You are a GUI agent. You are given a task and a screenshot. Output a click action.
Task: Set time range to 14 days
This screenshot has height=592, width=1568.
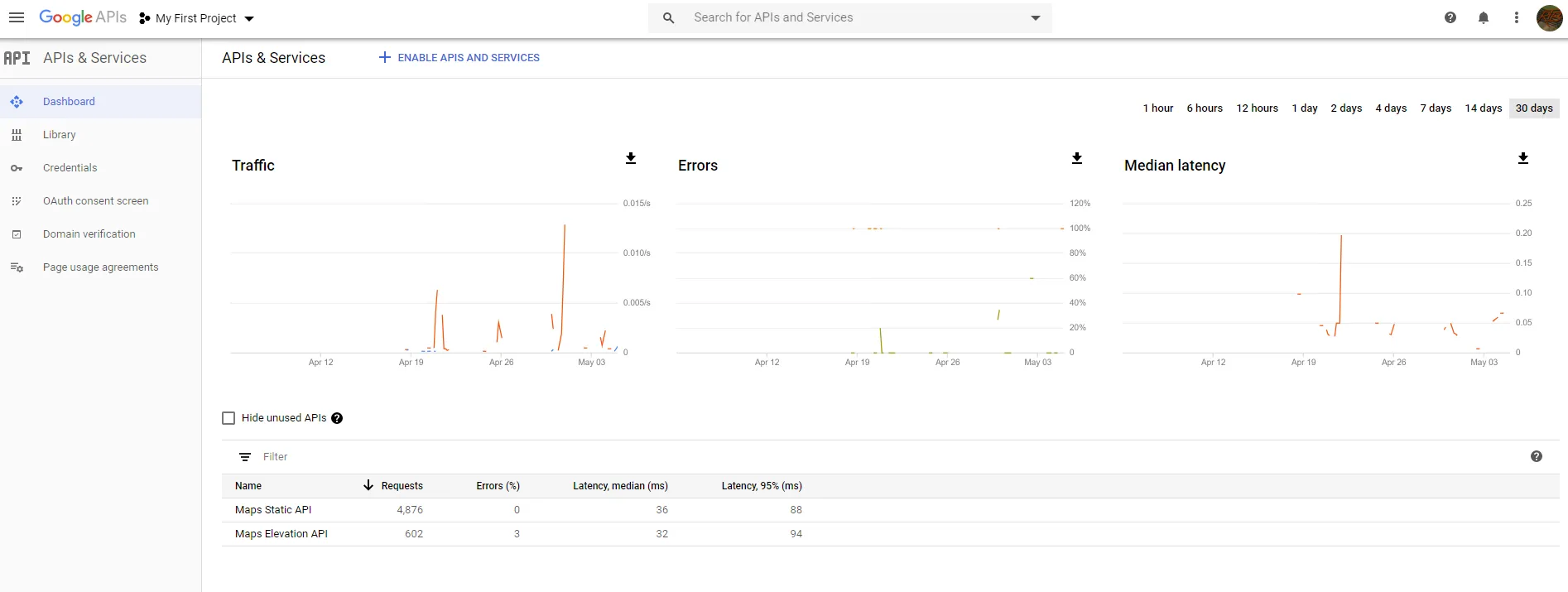[x=1484, y=108]
